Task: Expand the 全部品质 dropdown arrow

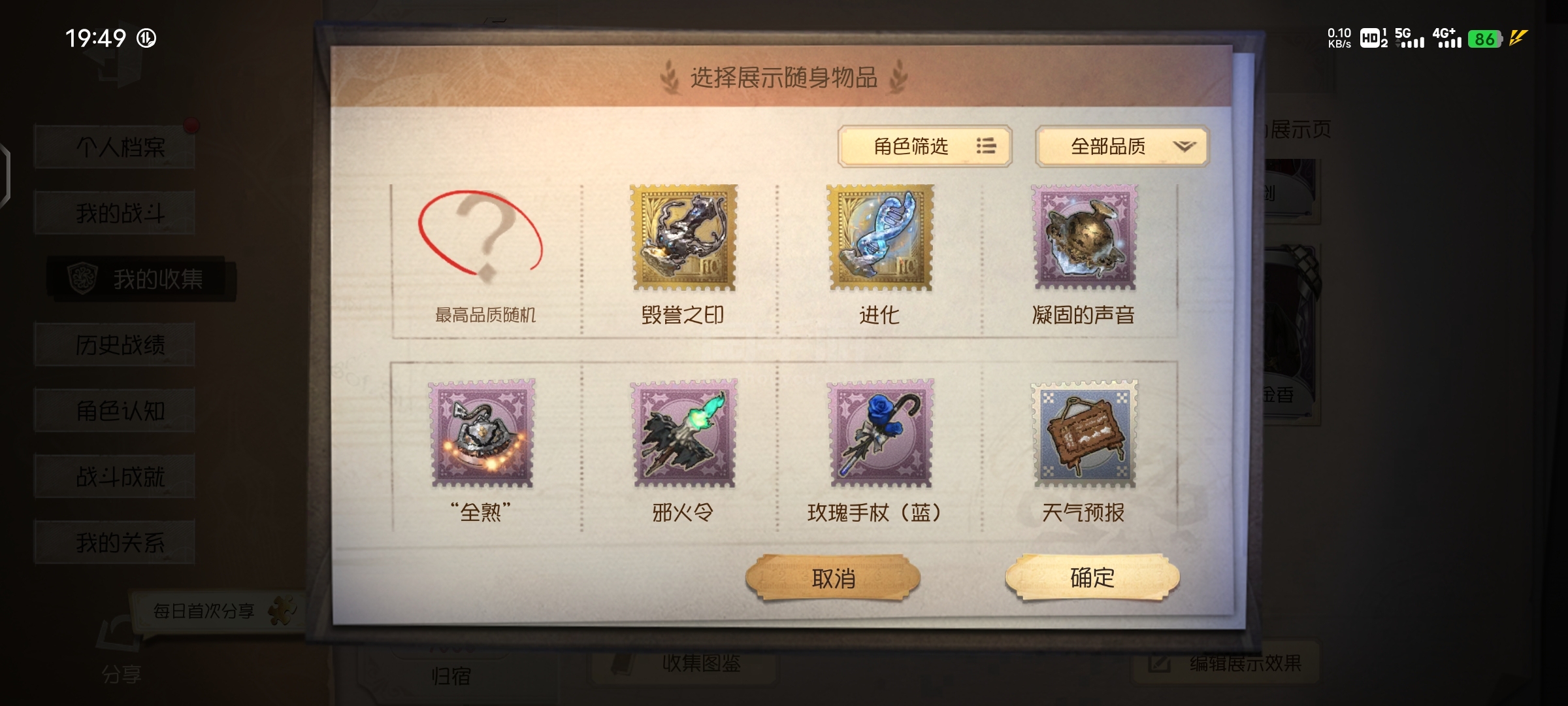Action: (x=1184, y=146)
